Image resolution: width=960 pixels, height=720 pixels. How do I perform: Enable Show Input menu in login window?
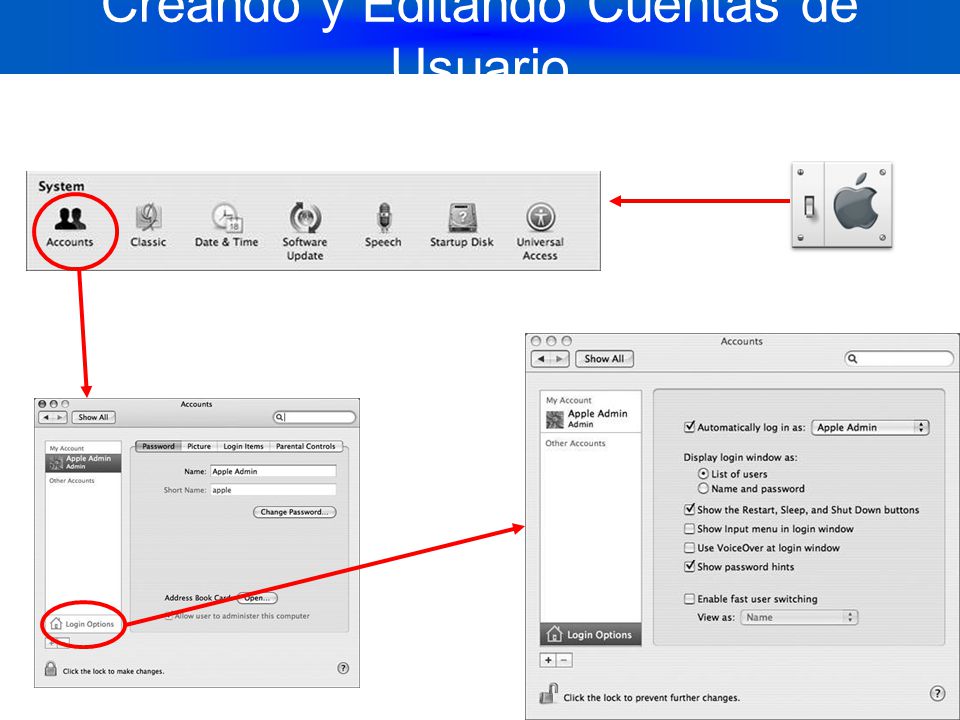click(689, 528)
